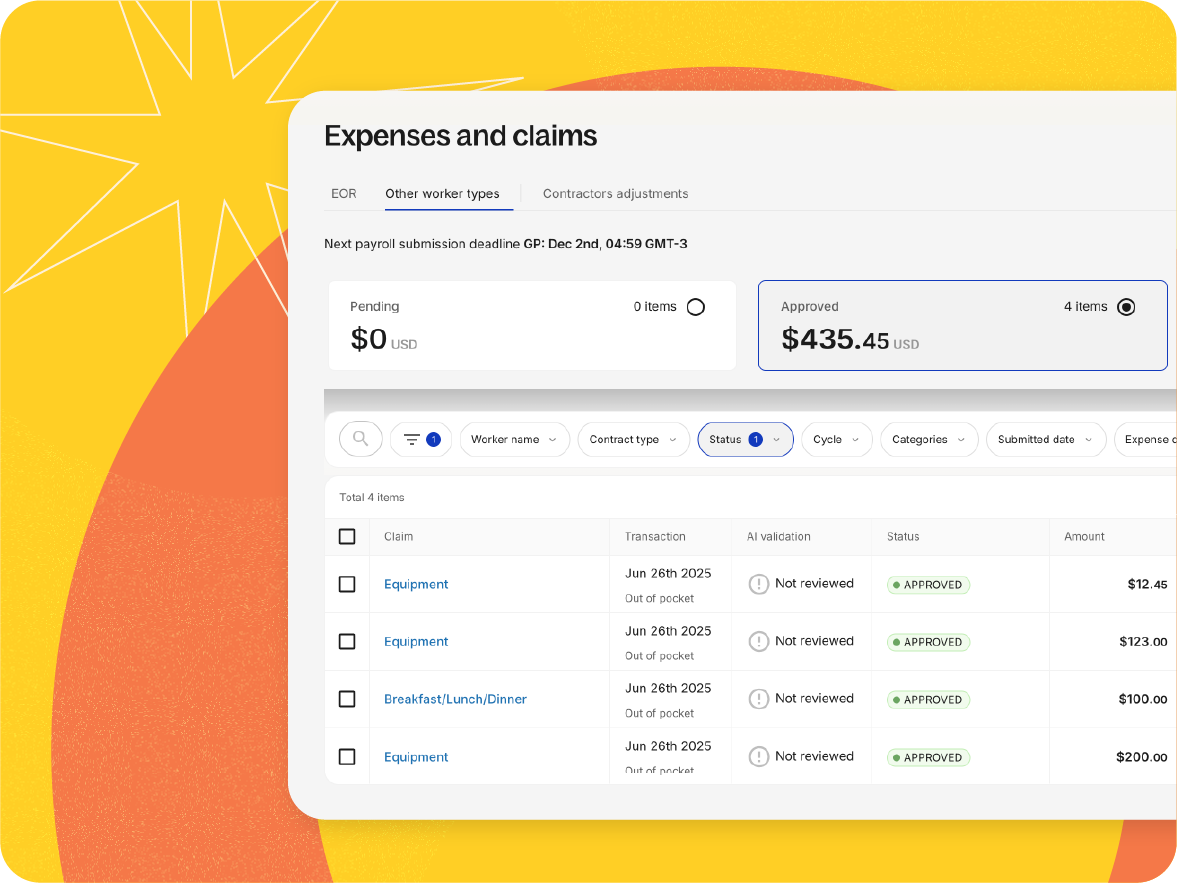Image resolution: width=1177 pixels, height=883 pixels.
Task: Click Not reviewed icon in the $12.45 row
Action: coord(759,584)
